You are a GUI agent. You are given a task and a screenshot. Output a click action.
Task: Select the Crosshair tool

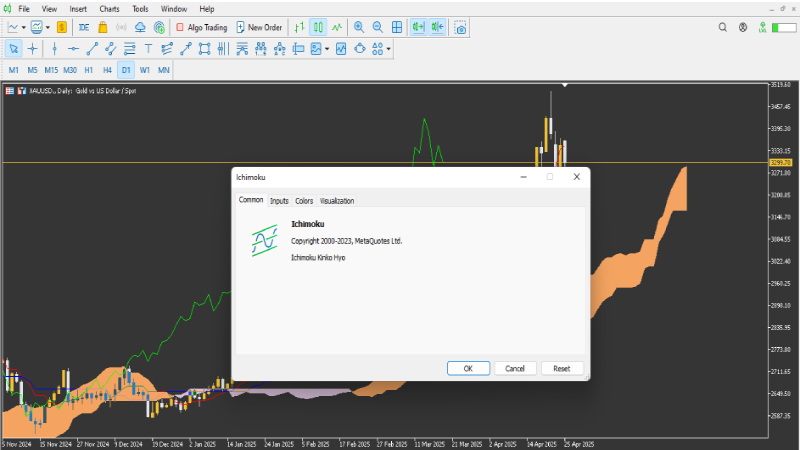click(x=32, y=49)
